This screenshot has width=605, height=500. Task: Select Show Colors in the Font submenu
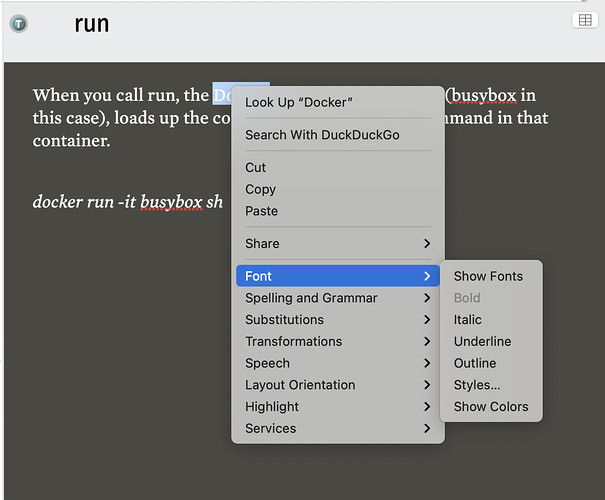click(491, 407)
